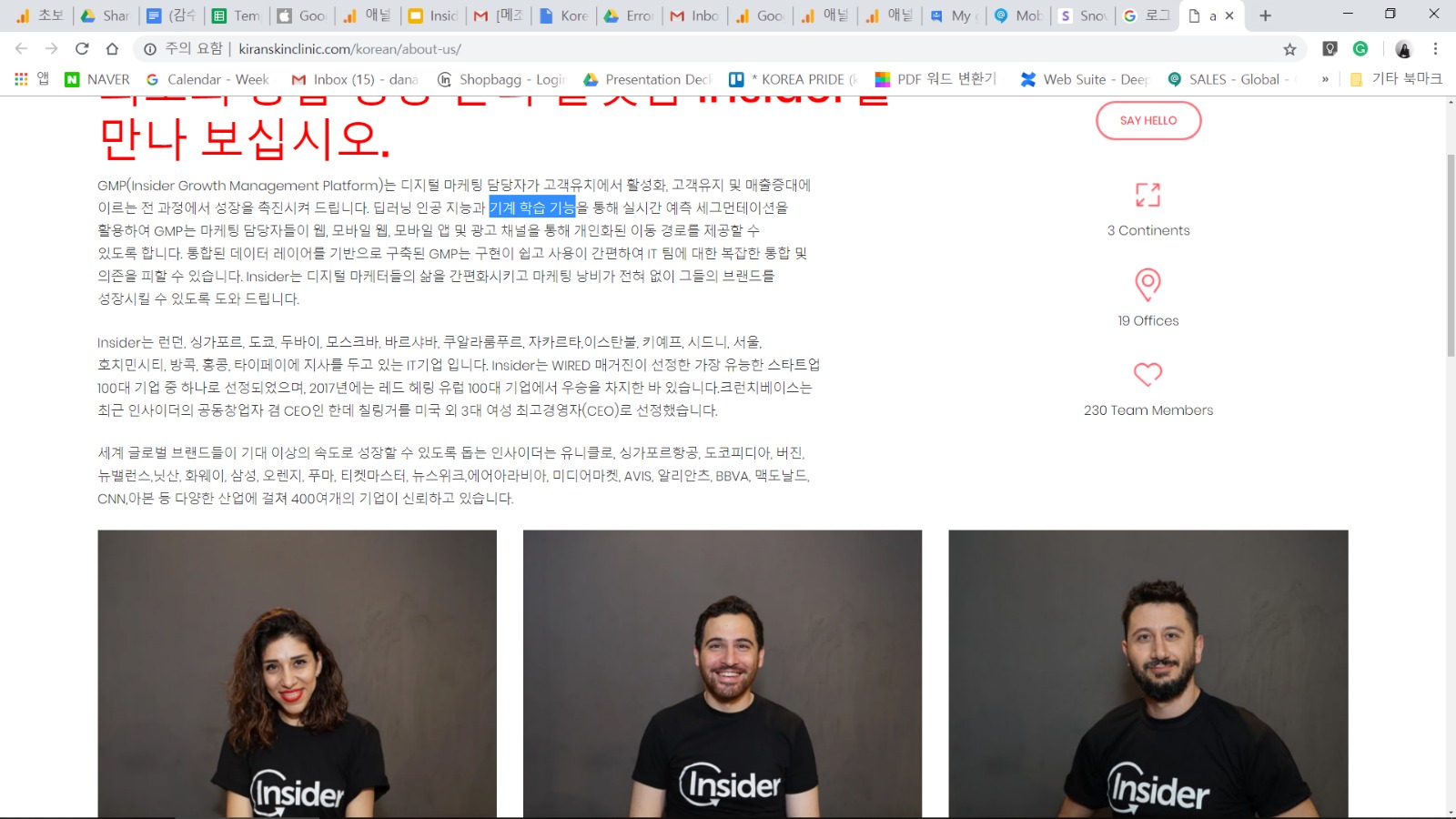
Task: View site security info beside the URL
Action: coord(150,49)
